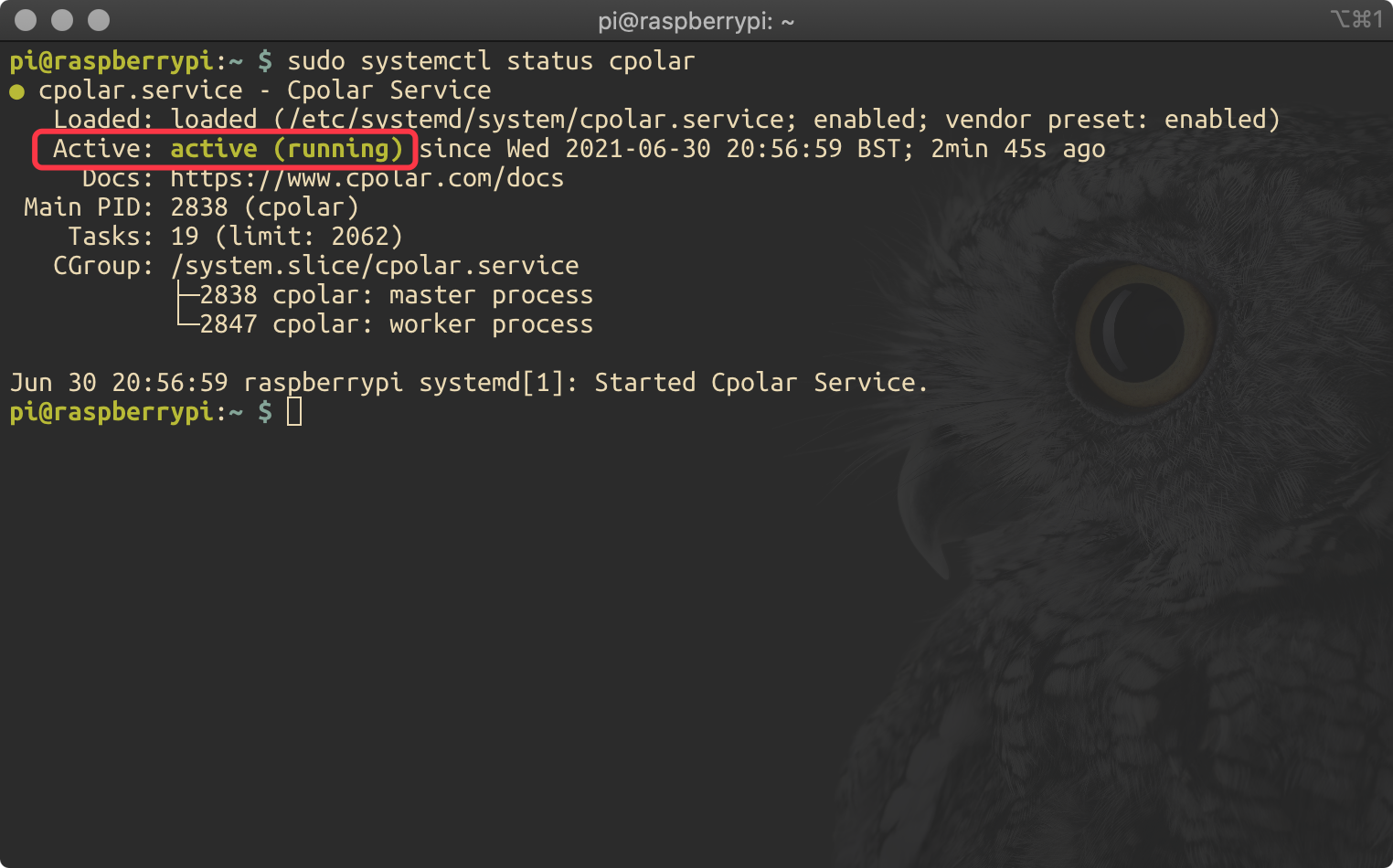
Task: Click the green zoom window button
Action: point(99,20)
